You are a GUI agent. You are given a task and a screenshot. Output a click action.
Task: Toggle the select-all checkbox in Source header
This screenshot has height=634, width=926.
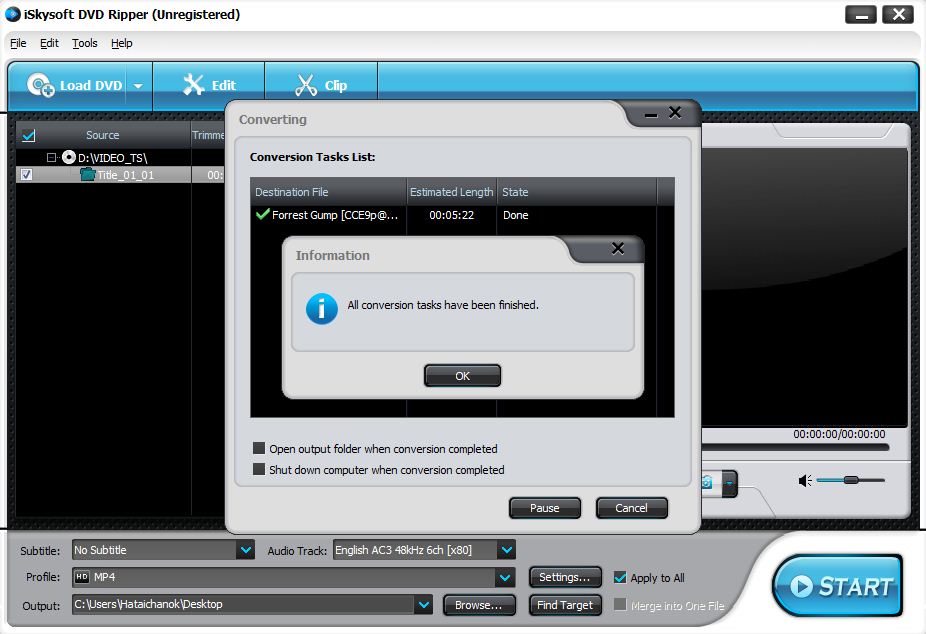(x=28, y=135)
